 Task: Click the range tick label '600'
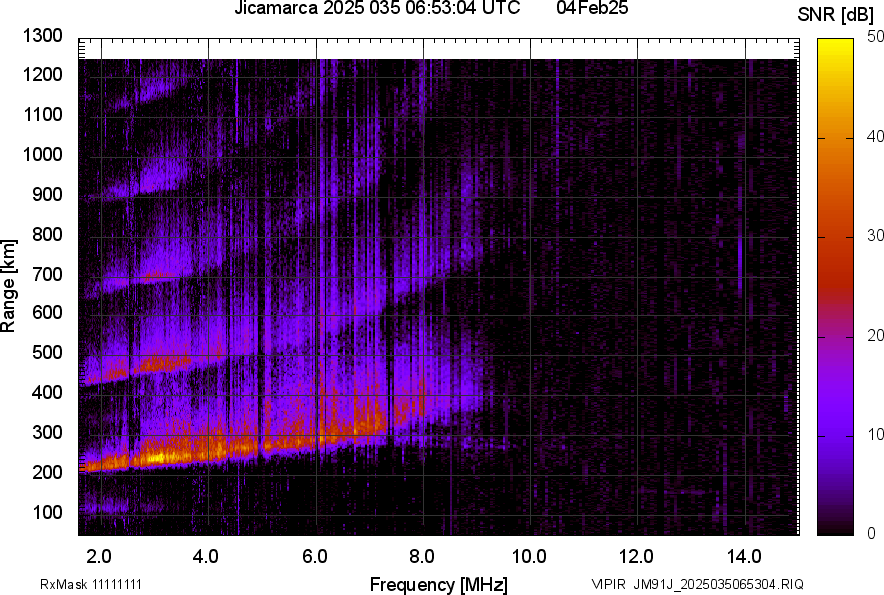tap(47, 312)
